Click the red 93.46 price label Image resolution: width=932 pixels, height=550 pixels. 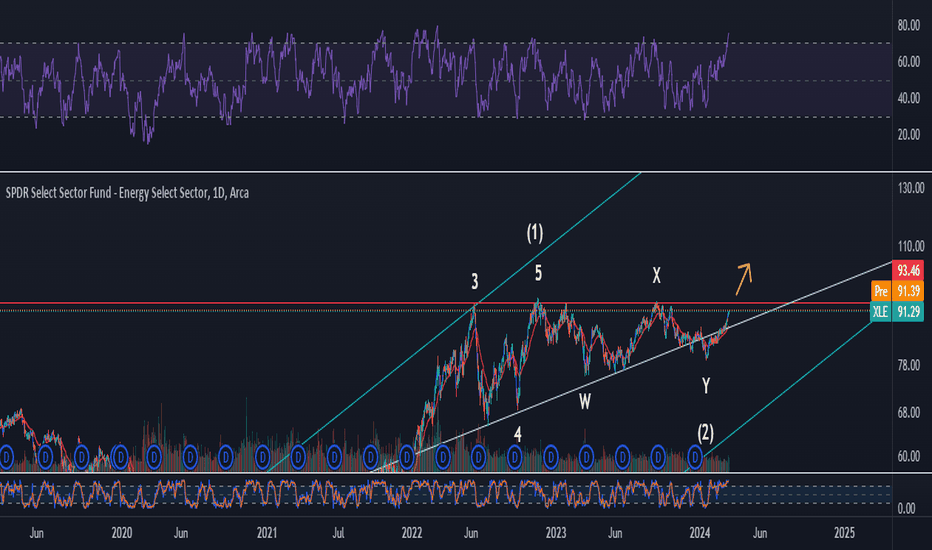(x=908, y=271)
